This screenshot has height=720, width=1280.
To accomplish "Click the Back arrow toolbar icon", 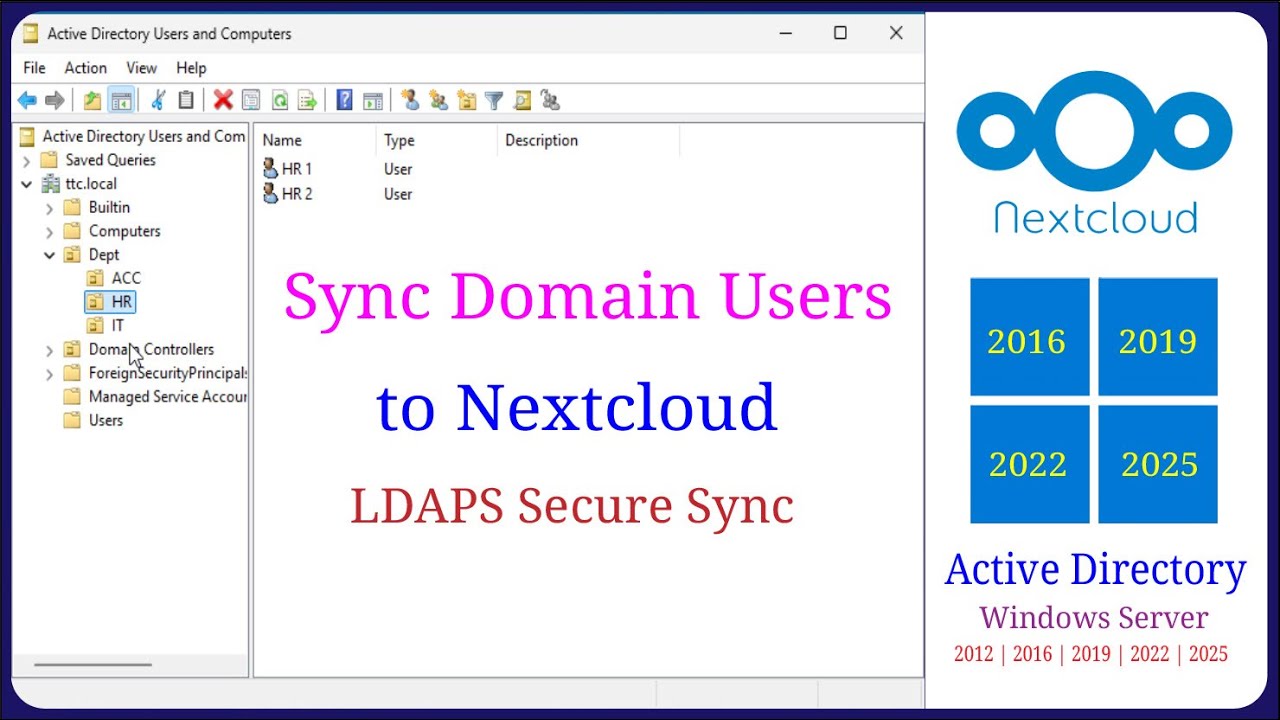I will [x=27, y=100].
